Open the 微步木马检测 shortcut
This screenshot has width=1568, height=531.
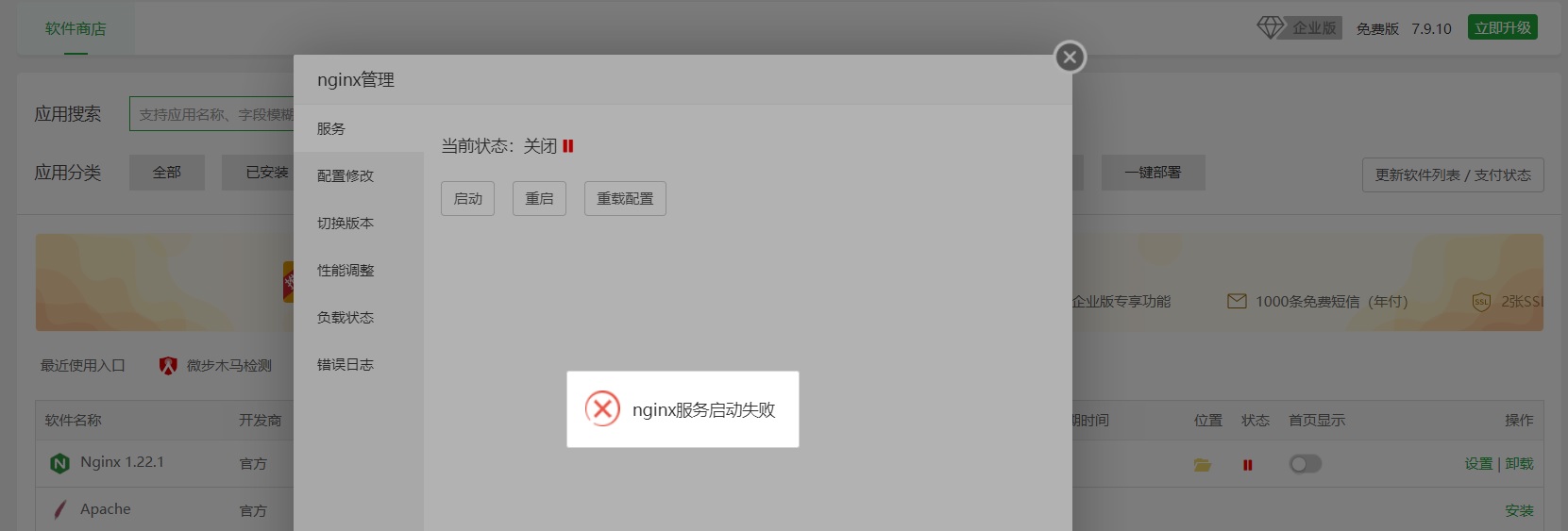pyautogui.click(x=228, y=366)
